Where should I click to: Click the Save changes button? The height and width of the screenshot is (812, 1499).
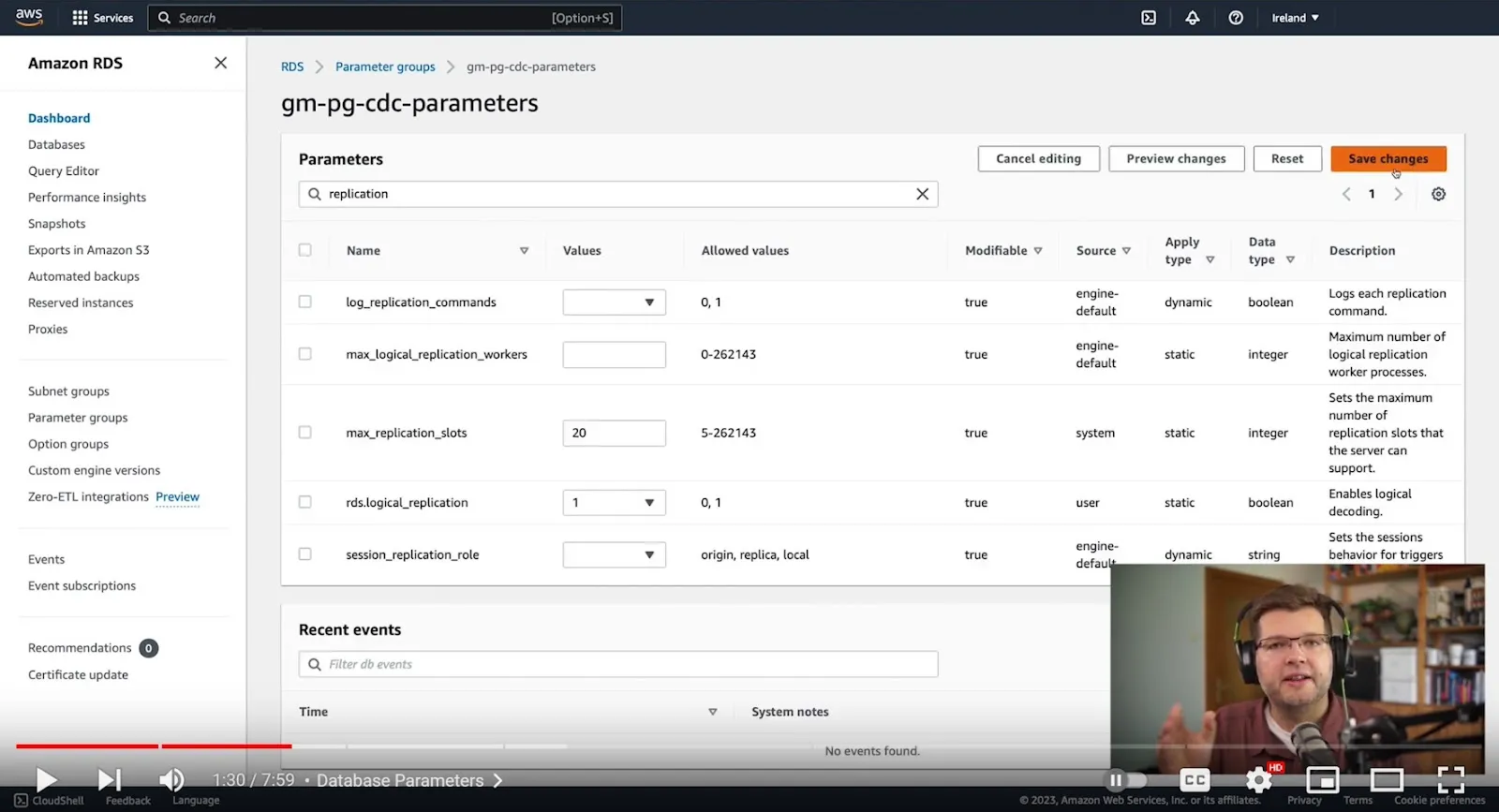[1388, 158]
